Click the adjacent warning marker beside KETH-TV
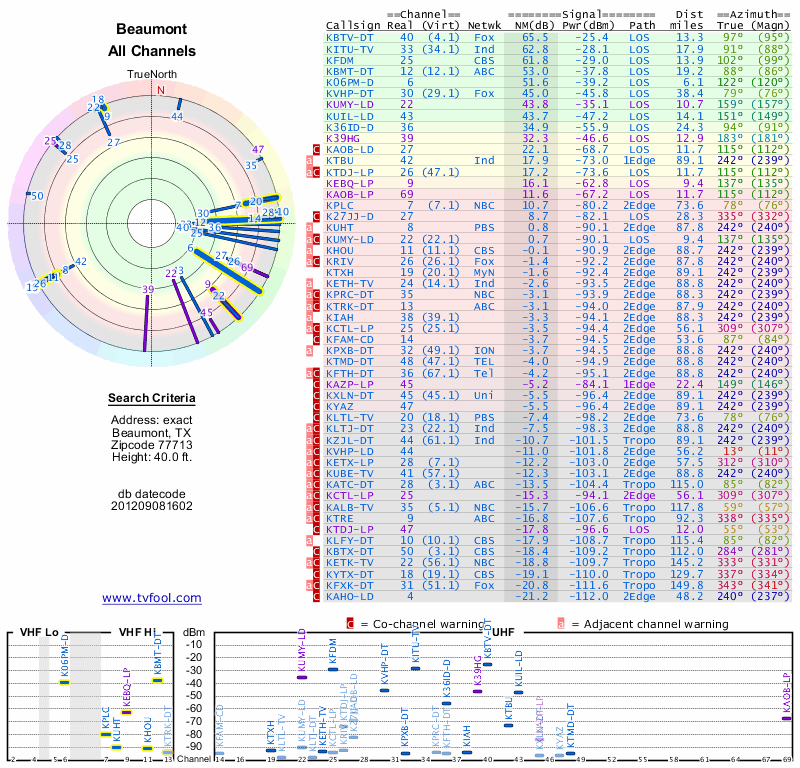800x768 pixels. pyautogui.click(x=309, y=284)
